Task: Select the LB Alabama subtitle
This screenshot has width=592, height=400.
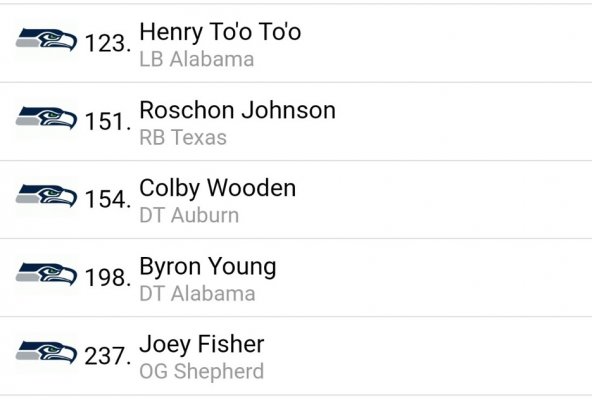Action: pos(197,59)
